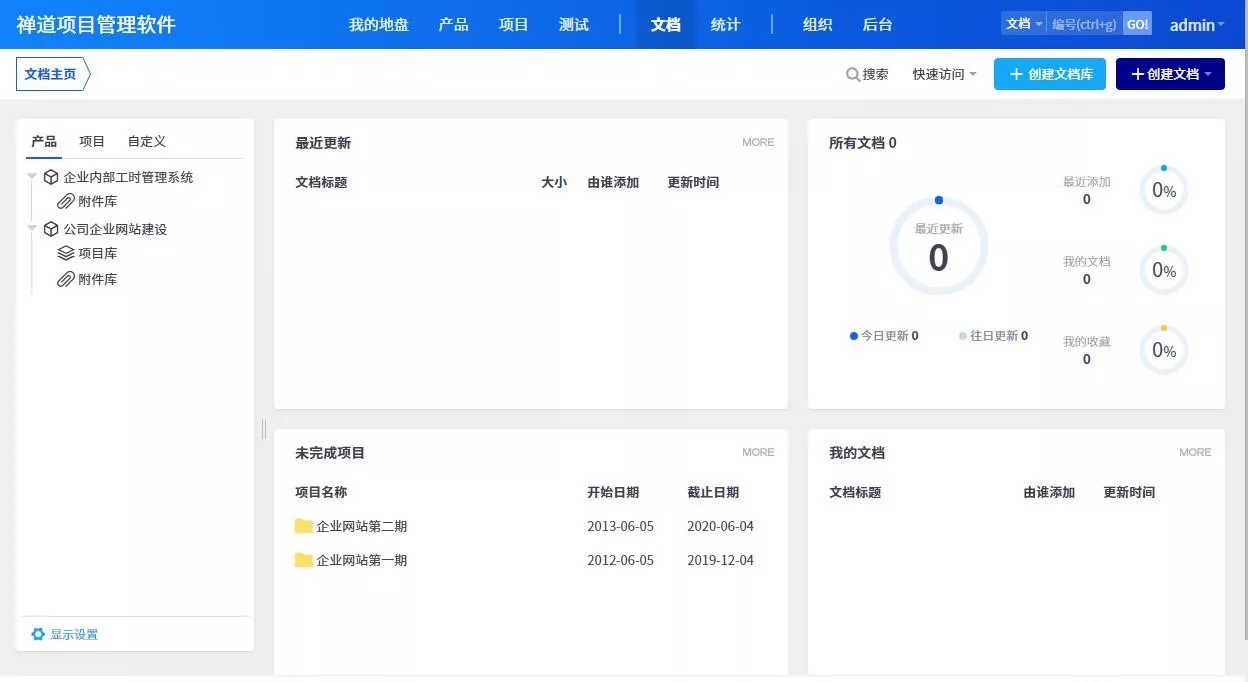Click the sidebar resize handle
This screenshot has width=1248, height=682.
coord(264,428)
